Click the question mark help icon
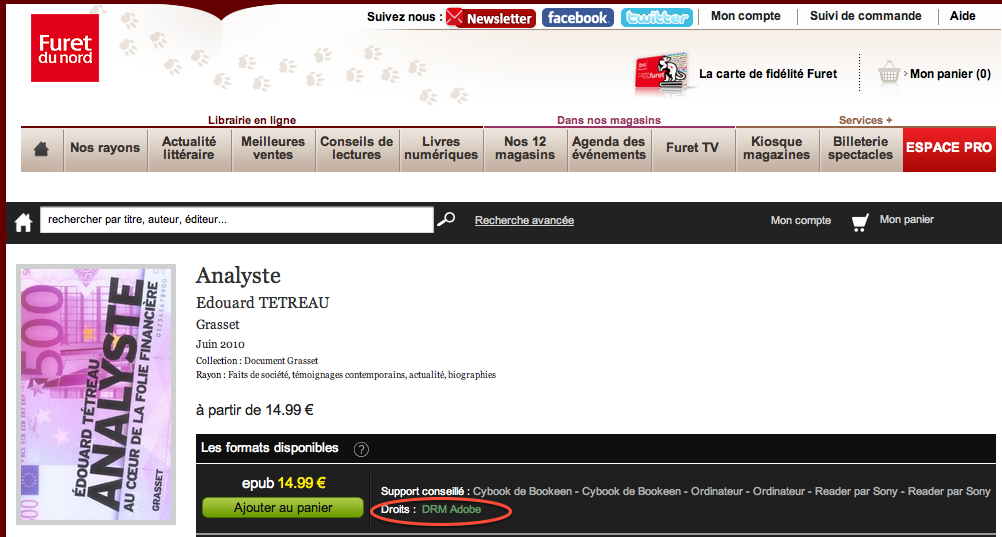Viewport: 1002px width, 537px height. 361,449
